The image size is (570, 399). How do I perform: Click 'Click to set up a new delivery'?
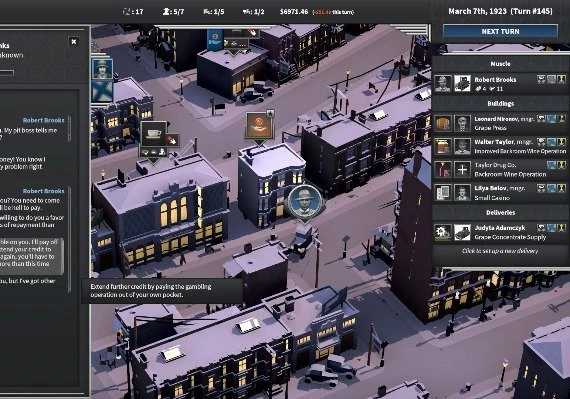click(500, 251)
